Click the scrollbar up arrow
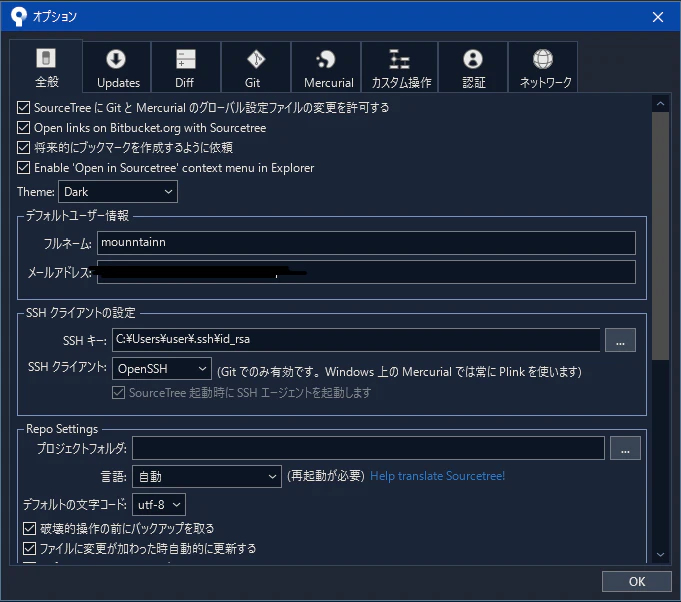 (660, 104)
